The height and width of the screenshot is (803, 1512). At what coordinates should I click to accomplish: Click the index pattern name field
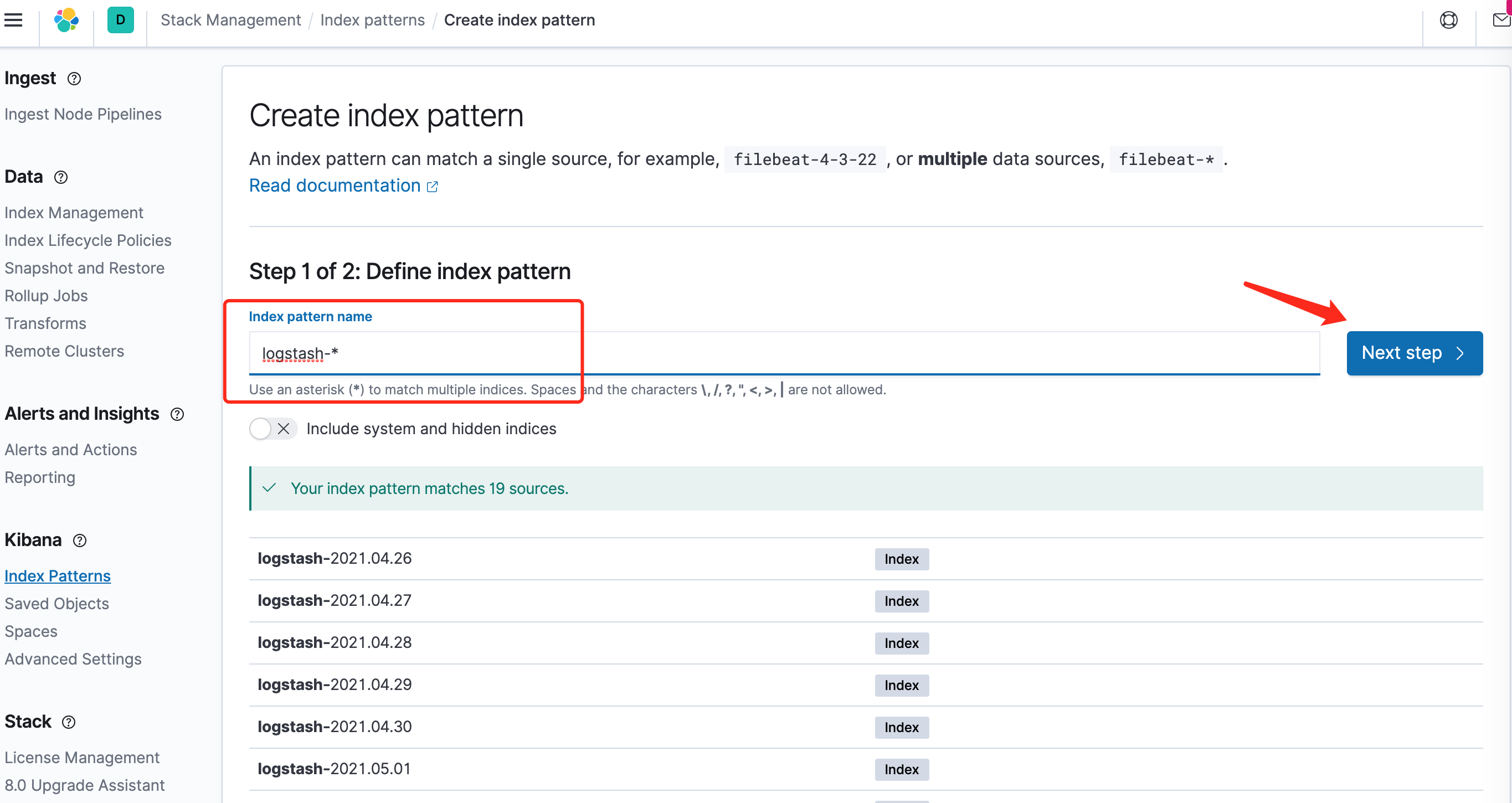tap(784, 353)
